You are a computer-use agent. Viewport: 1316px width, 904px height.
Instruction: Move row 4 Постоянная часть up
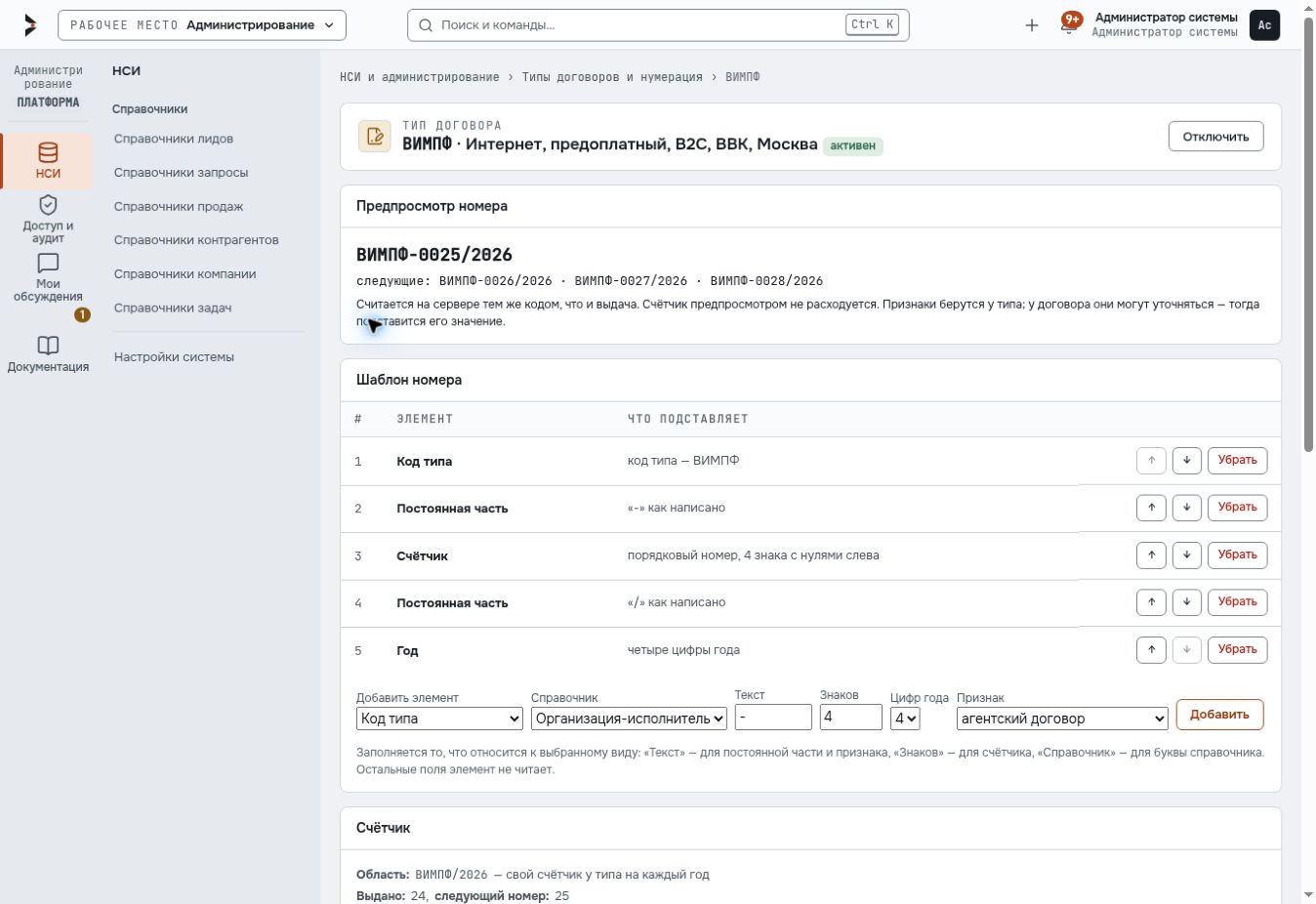[1151, 602]
